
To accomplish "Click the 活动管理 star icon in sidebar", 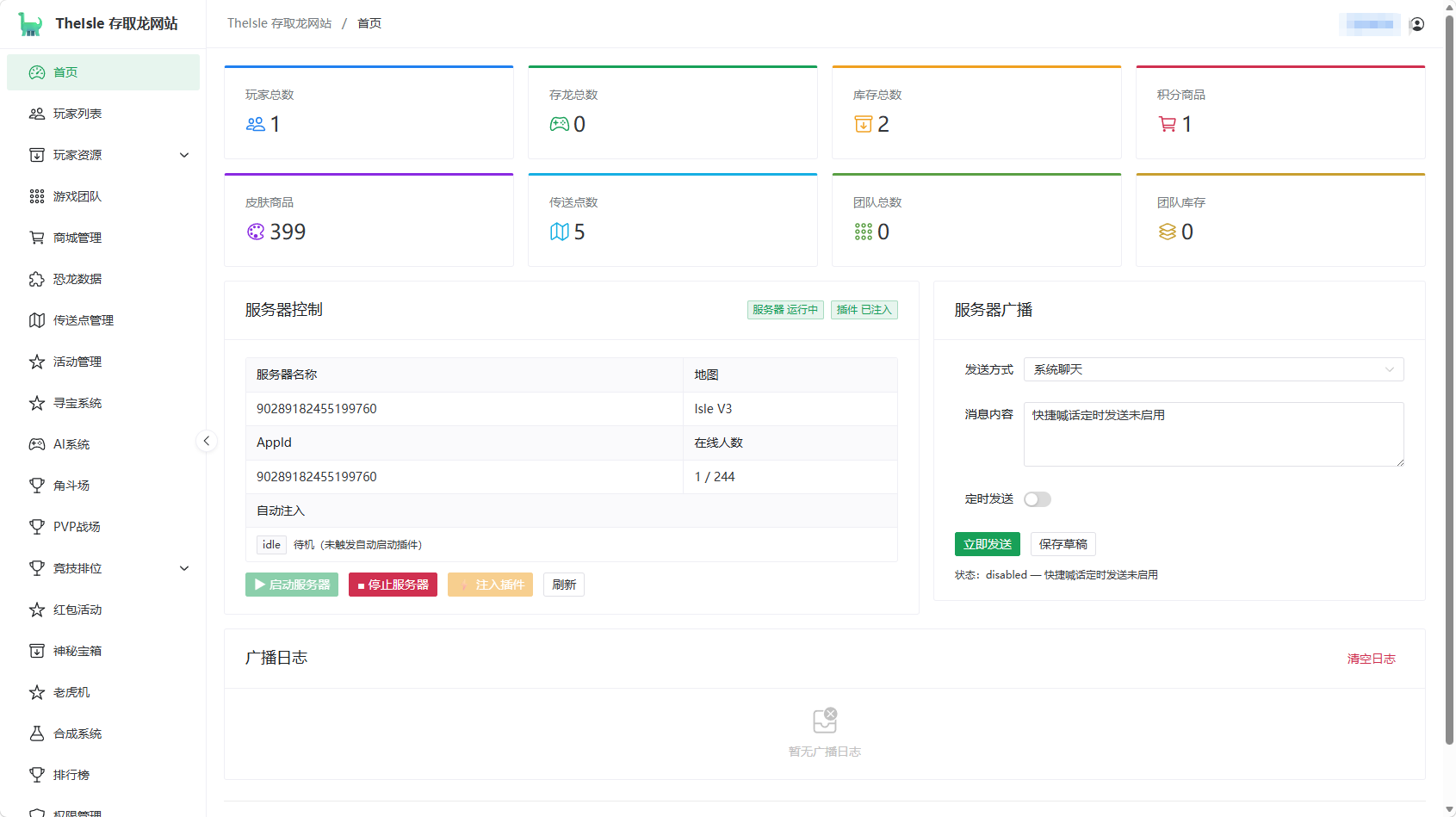I will (x=37, y=362).
